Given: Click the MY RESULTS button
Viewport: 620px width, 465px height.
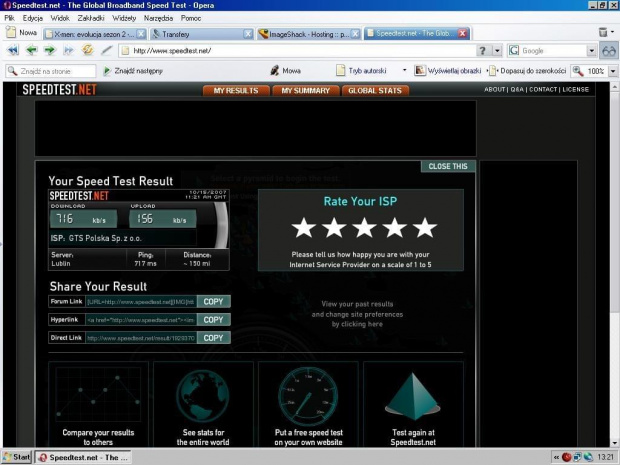Looking at the screenshot, I should (x=236, y=90).
